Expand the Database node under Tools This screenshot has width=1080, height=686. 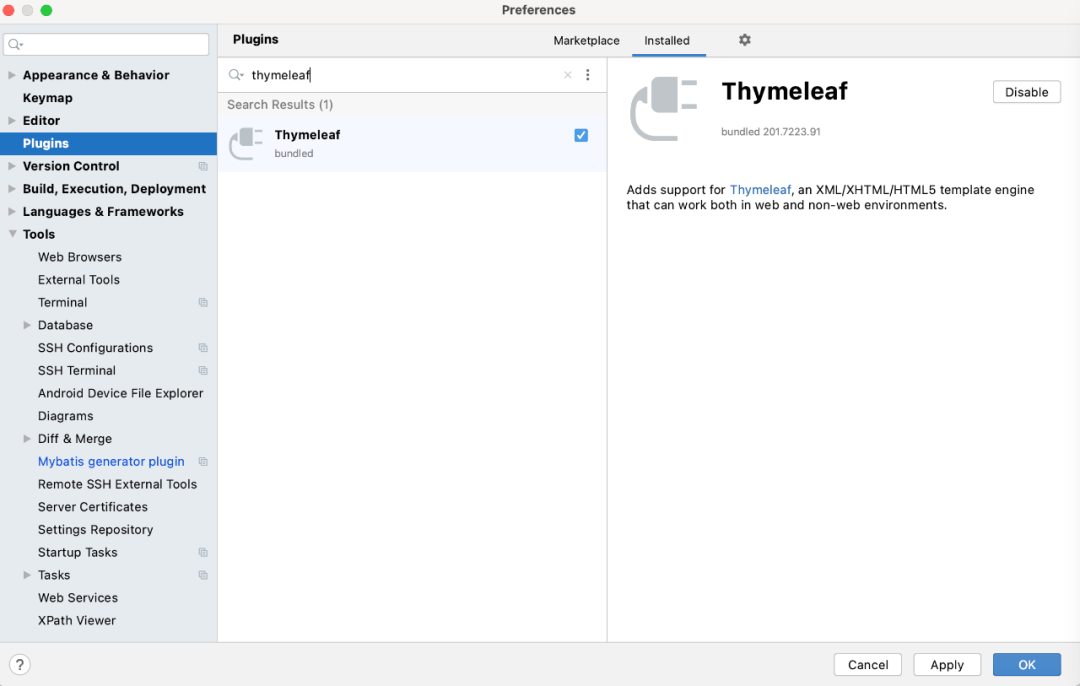[27, 325]
